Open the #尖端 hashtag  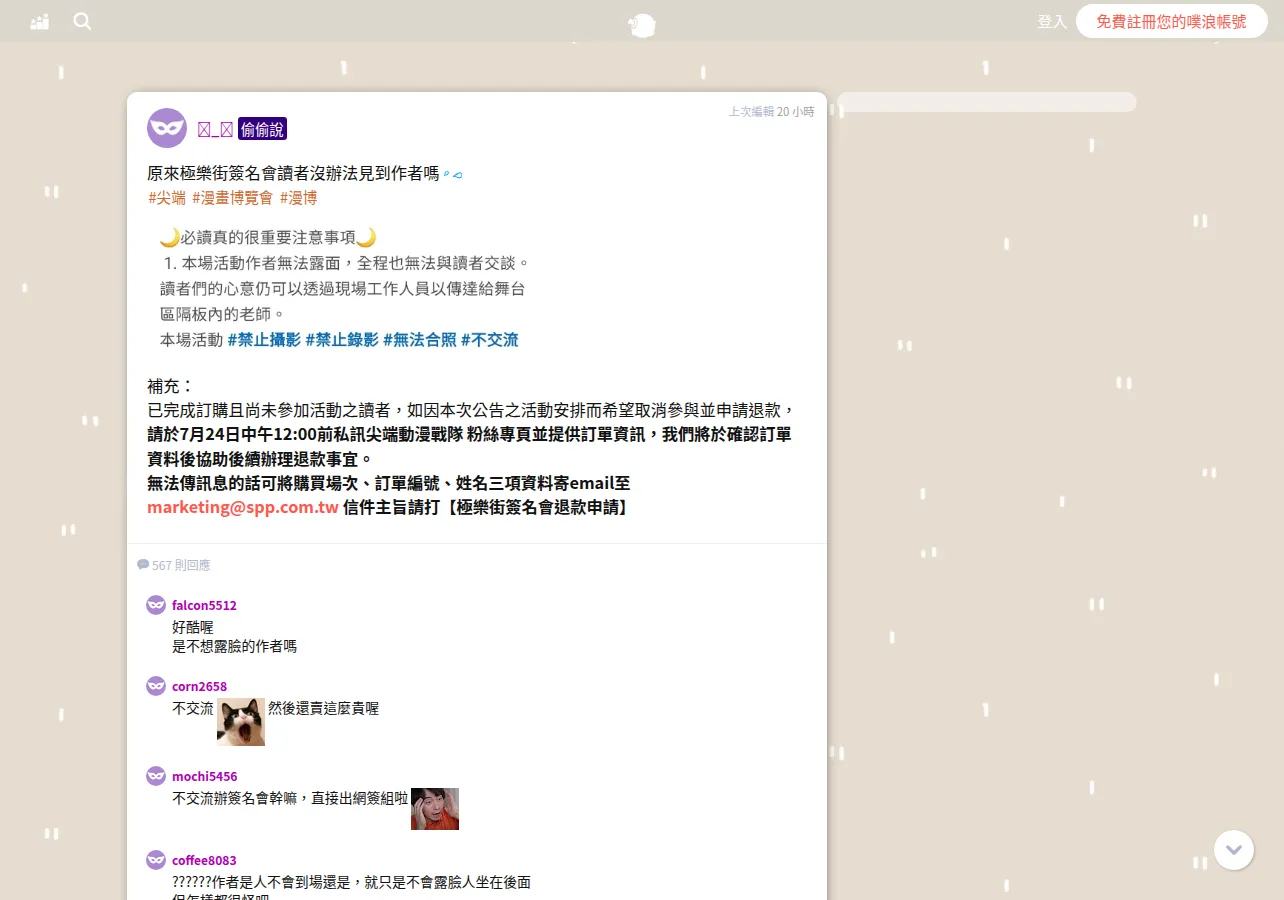[167, 198]
